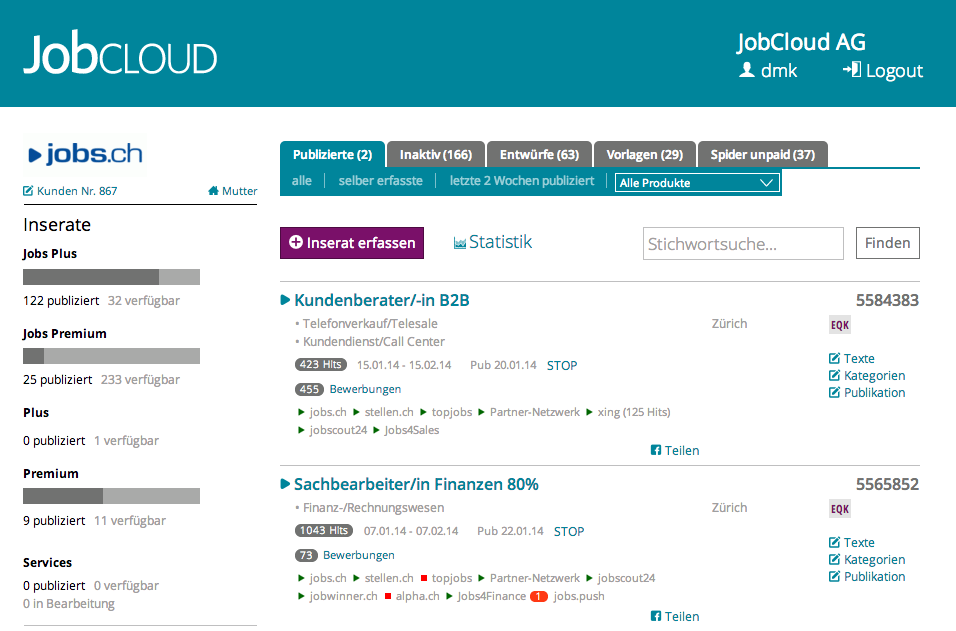Image resolution: width=956 pixels, height=631 pixels.
Task: Click EQK badge for Kundenberater/-in B2B
Action: coord(840,325)
